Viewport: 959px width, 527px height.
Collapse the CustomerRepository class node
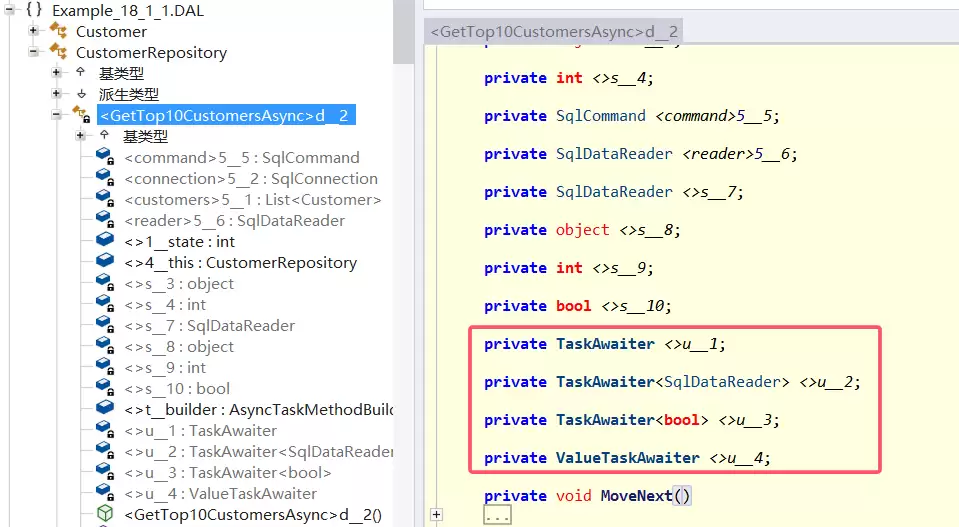[34, 51]
